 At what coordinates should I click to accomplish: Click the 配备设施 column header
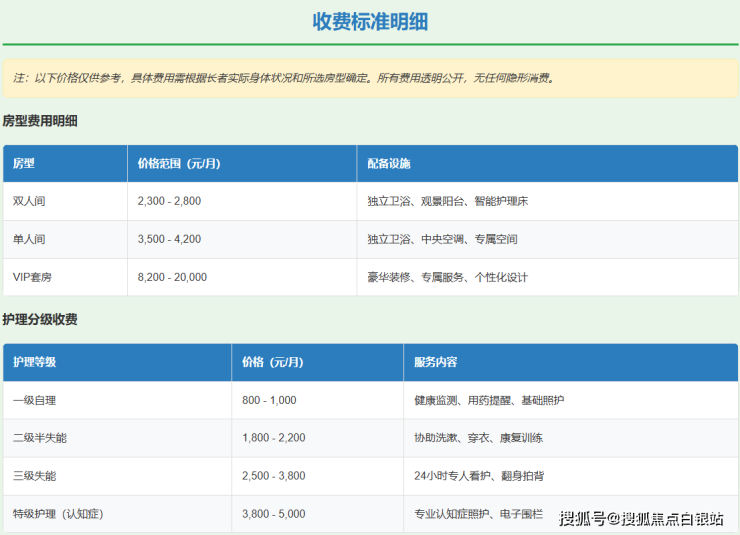pos(389,163)
